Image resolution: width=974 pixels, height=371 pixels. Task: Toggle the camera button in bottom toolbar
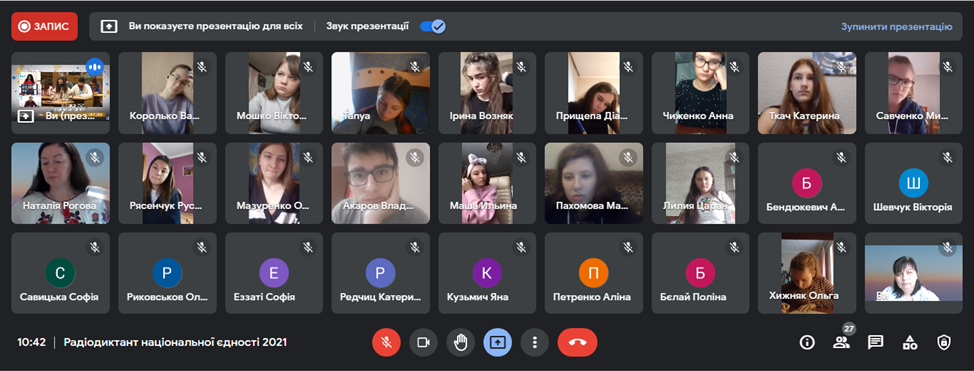tap(424, 342)
